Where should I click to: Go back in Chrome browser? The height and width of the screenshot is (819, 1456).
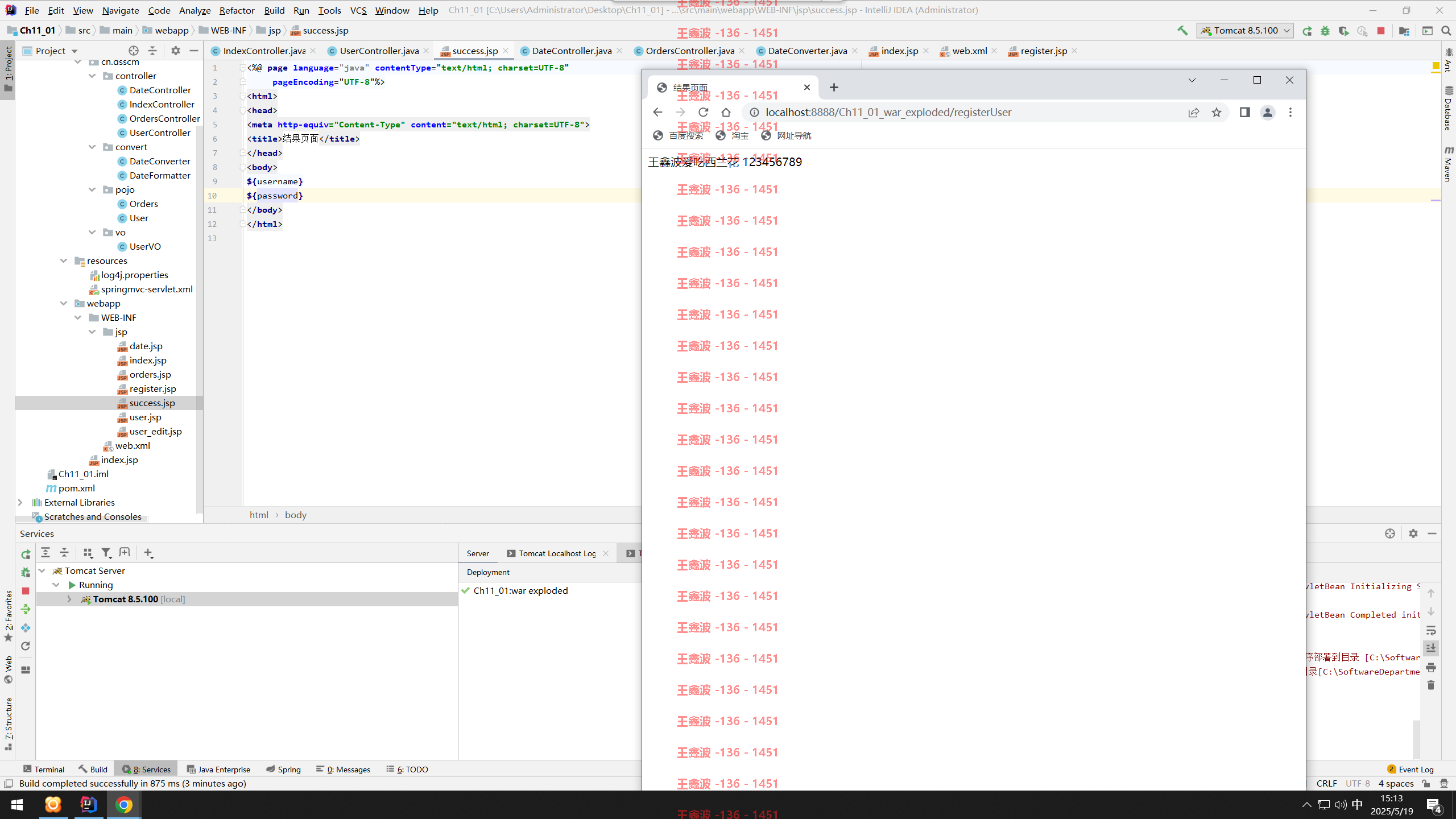657,112
